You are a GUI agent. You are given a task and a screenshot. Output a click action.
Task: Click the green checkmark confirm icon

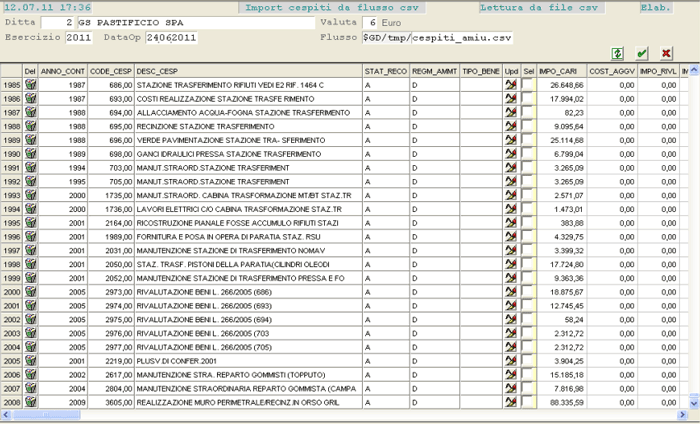[642, 53]
